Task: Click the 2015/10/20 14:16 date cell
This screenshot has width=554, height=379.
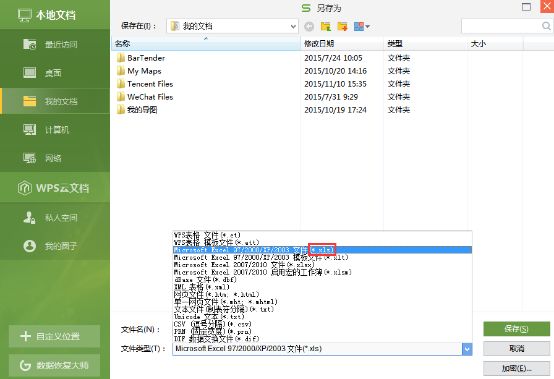Action: pos(335,71)
